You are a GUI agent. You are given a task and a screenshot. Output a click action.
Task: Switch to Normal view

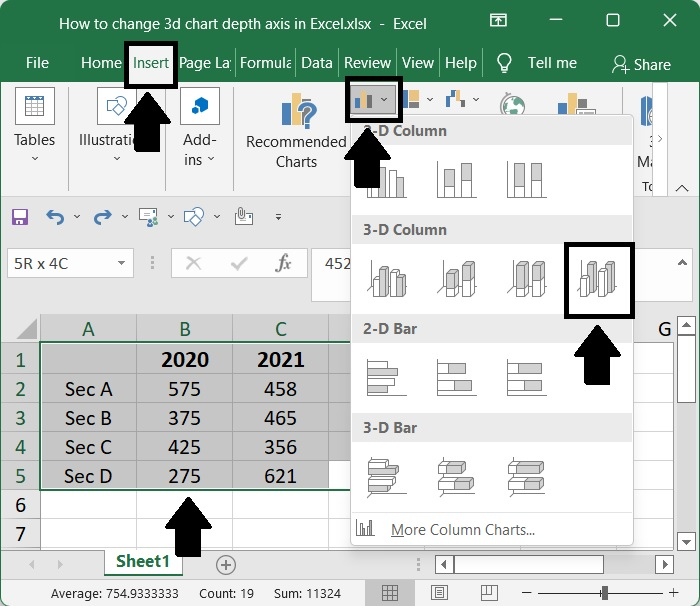(x=390, y=593)
